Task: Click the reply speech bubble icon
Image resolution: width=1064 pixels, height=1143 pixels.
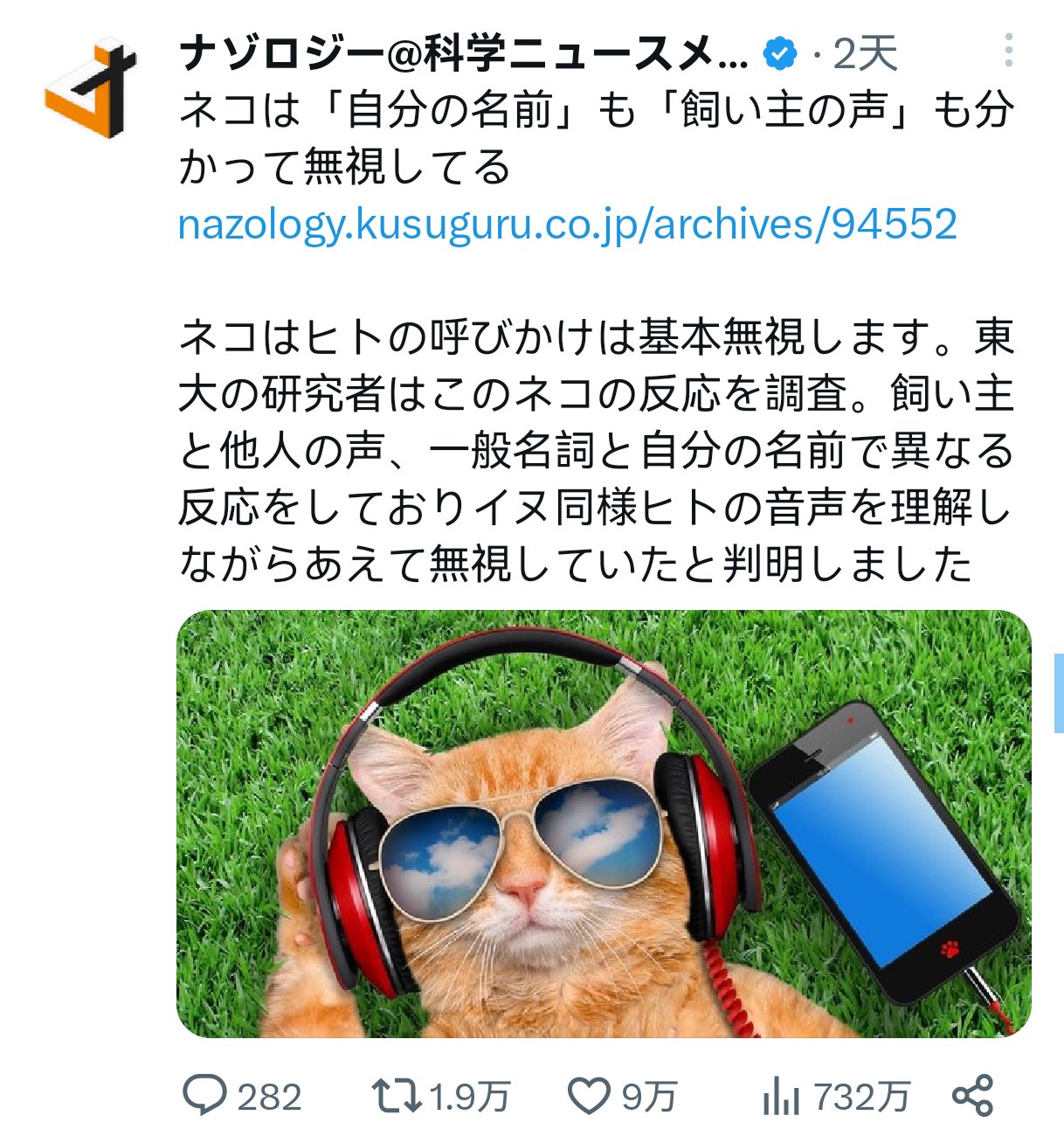Action: coord(205,1095)
